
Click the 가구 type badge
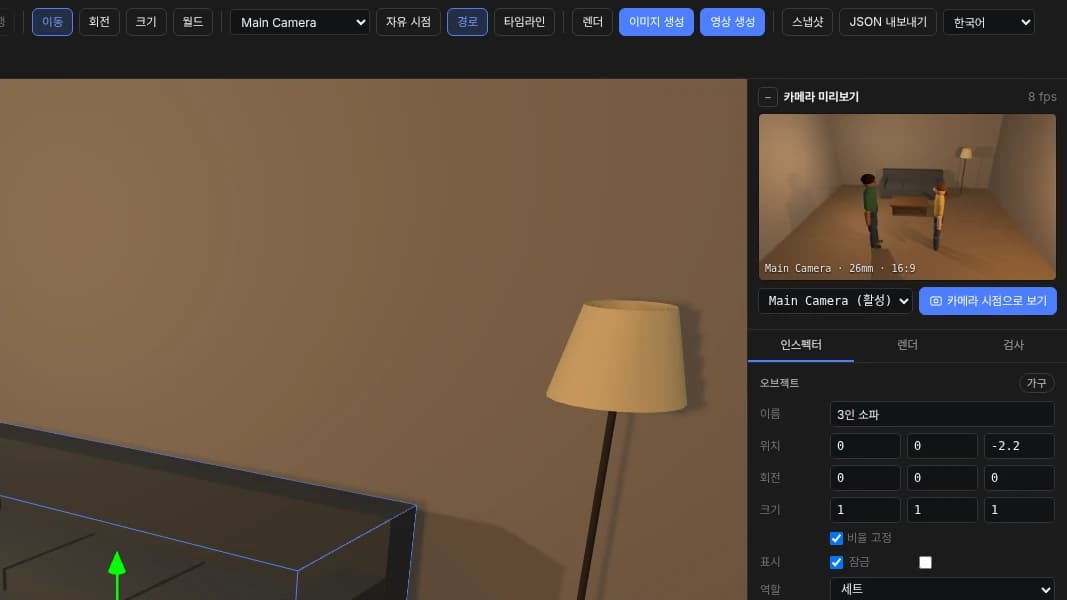[1036, 383]
